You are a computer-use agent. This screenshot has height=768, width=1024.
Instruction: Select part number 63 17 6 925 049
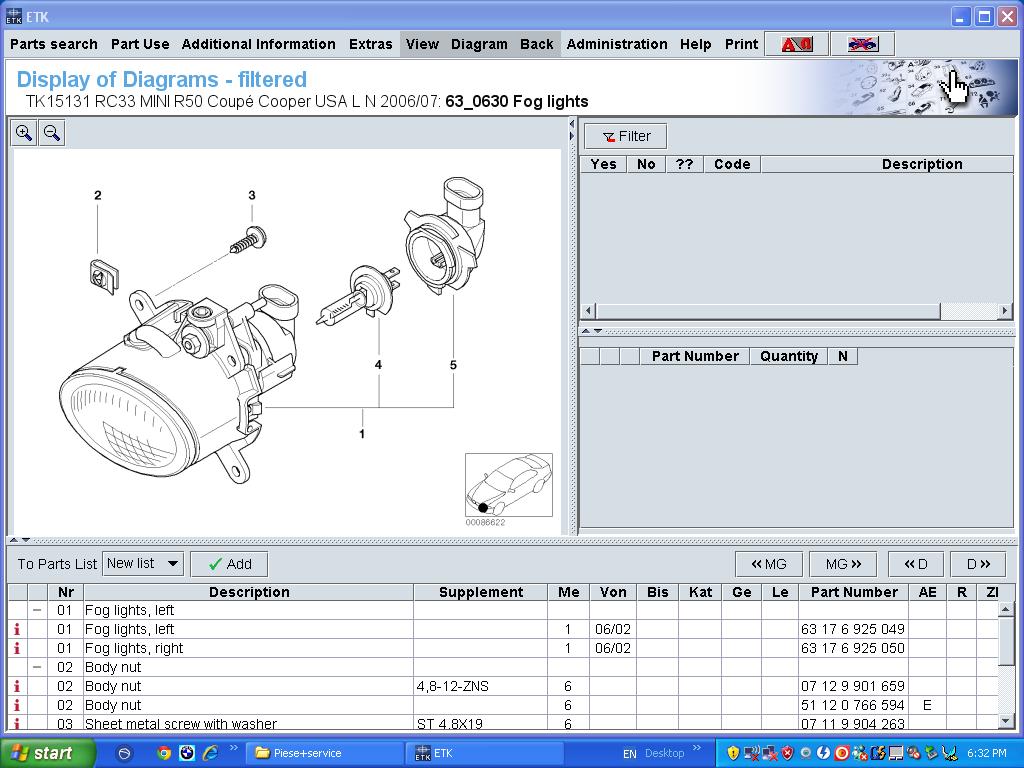point(852,629)
